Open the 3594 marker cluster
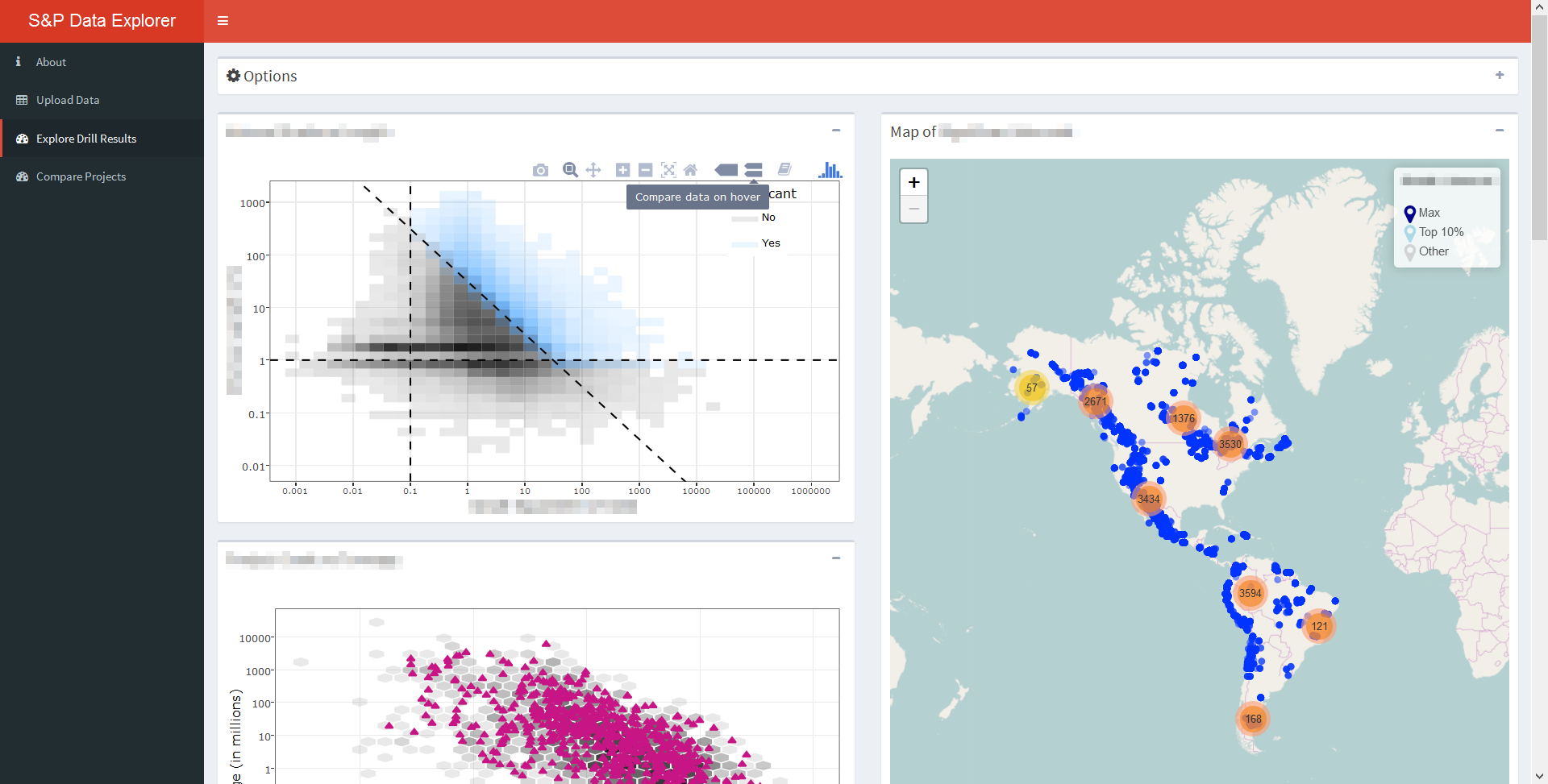1548x784 pixels. (x=1250, y=593)
